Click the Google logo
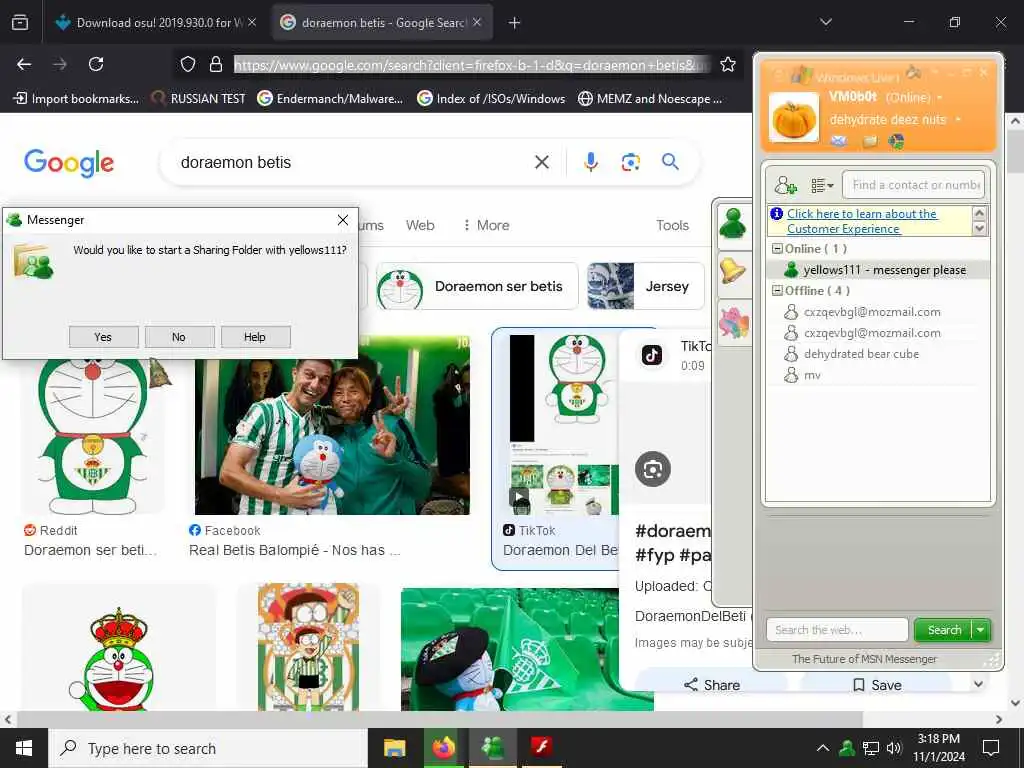1024x768 pixels. tap(69, 163)
